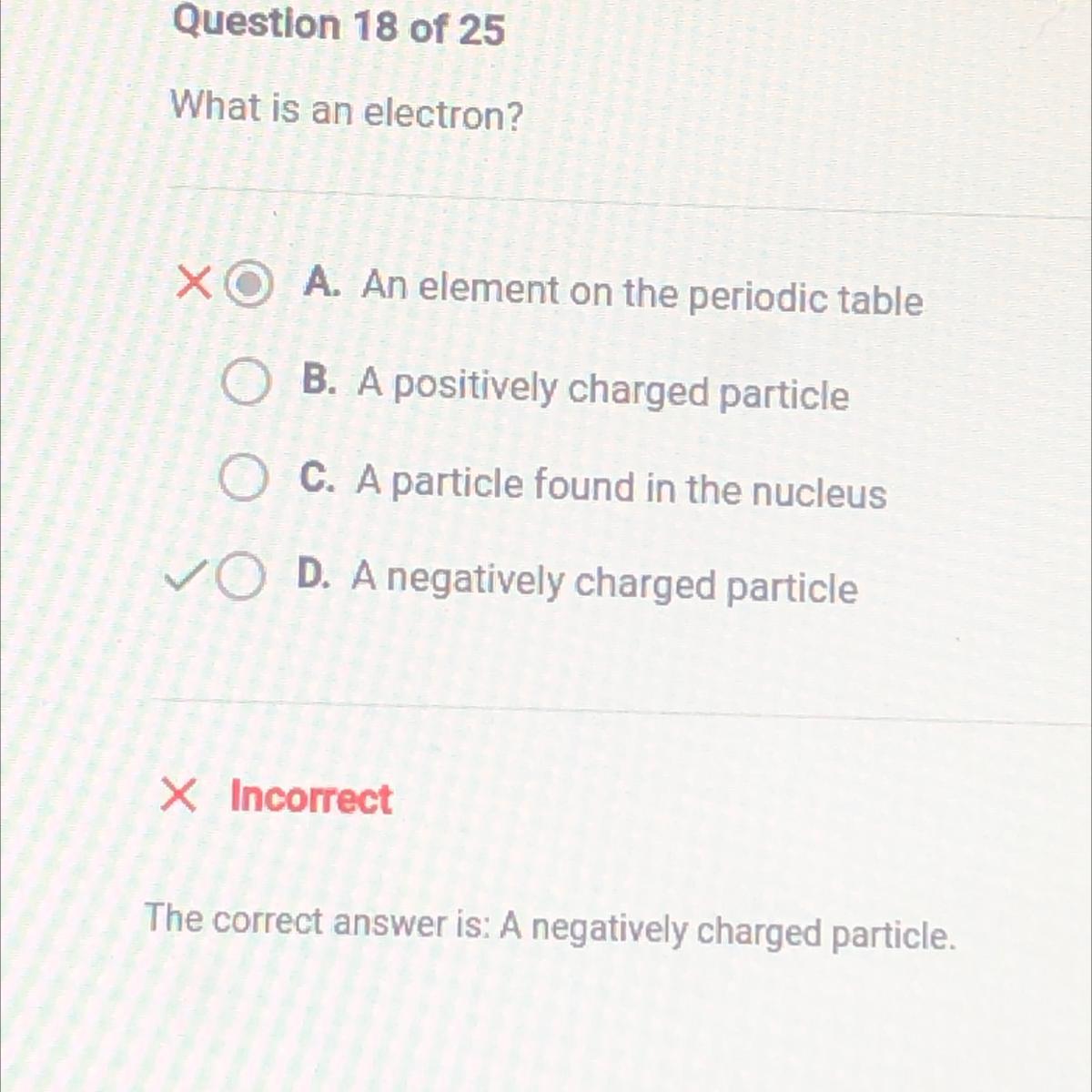
Task: Click the letter 'A.' option label
Action: 323,285
